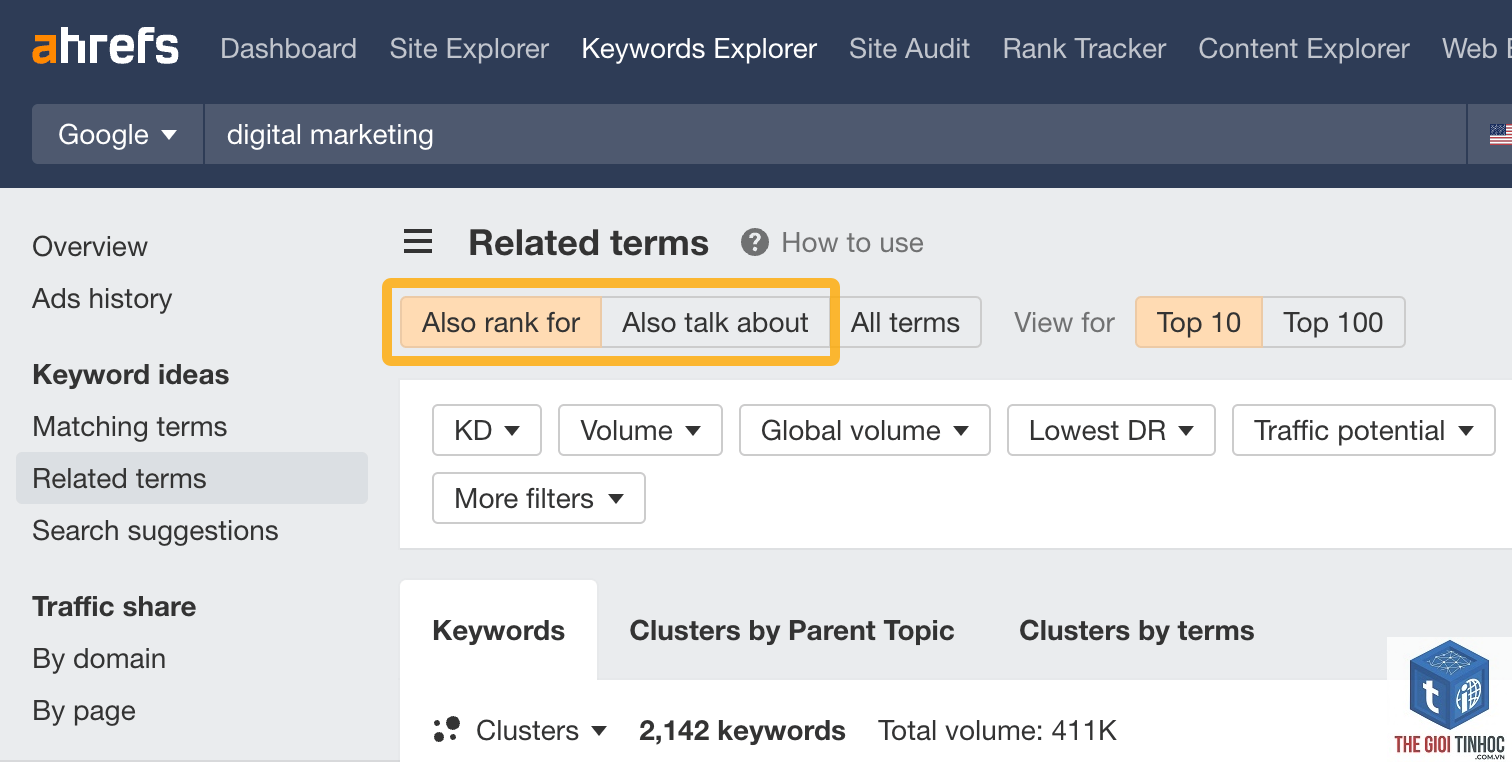Open Ads history in the sidebar
Image resolution: width=1512 pixels, height=762 pixels.
tap(102, 298)
